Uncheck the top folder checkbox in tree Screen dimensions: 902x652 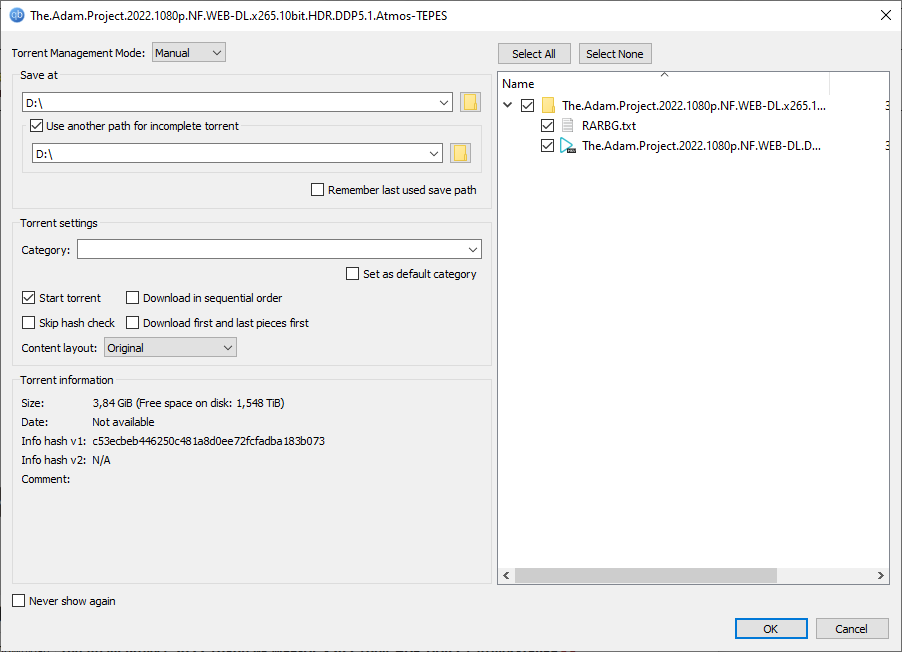pos(527,105)
